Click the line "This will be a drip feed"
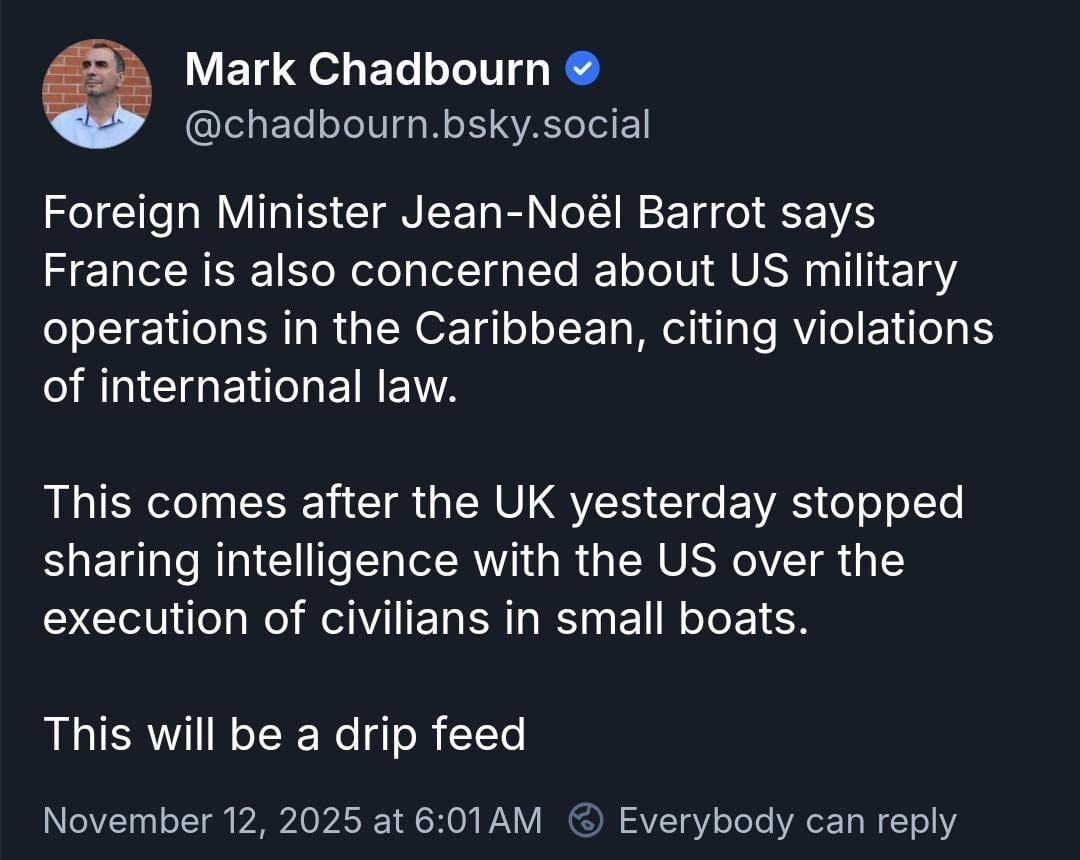The height and width of the screenshot is (860, 1080). (x=284, y=735)
